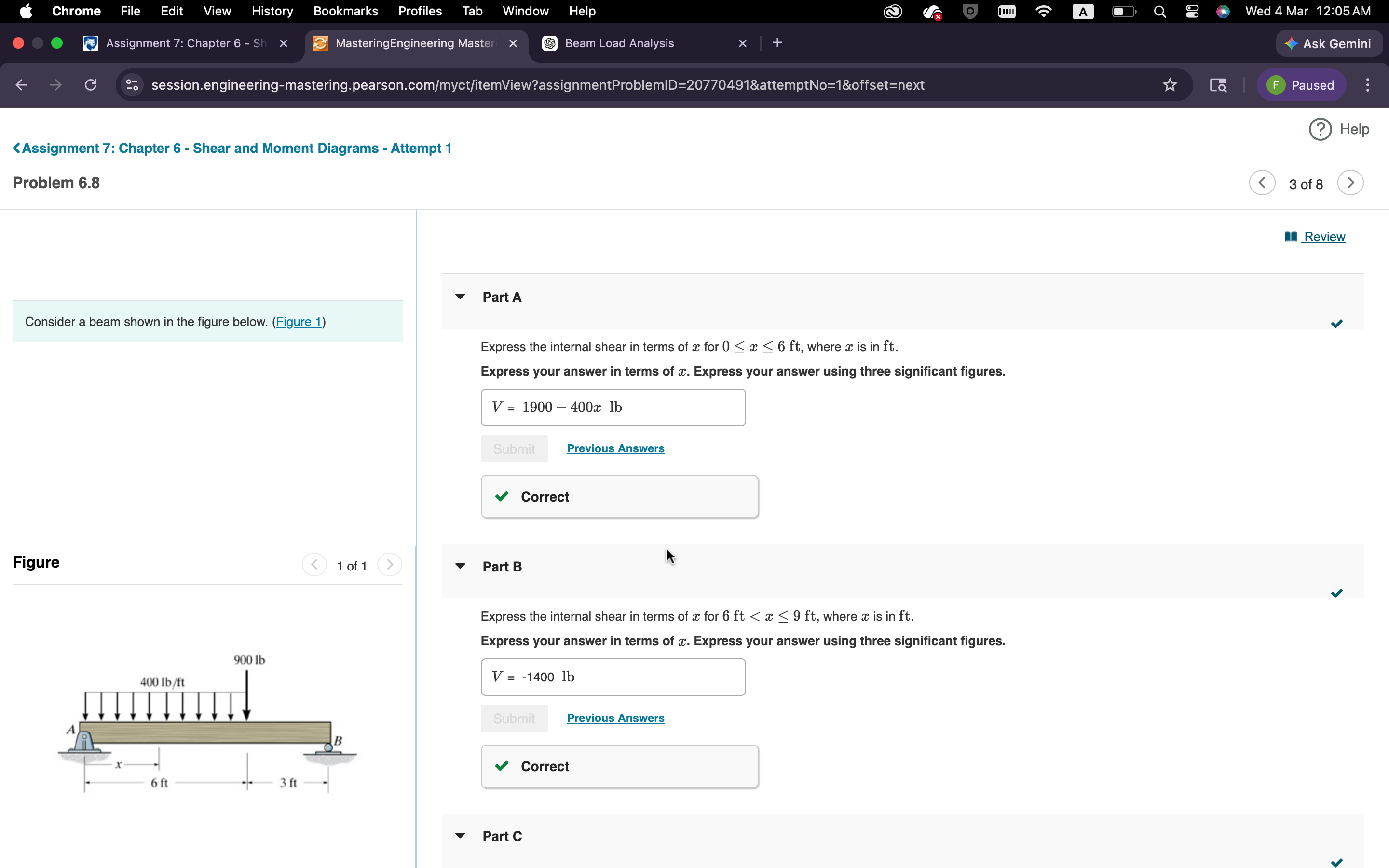Switch to the Assignment 7: Chapter 6 tab

185,43
